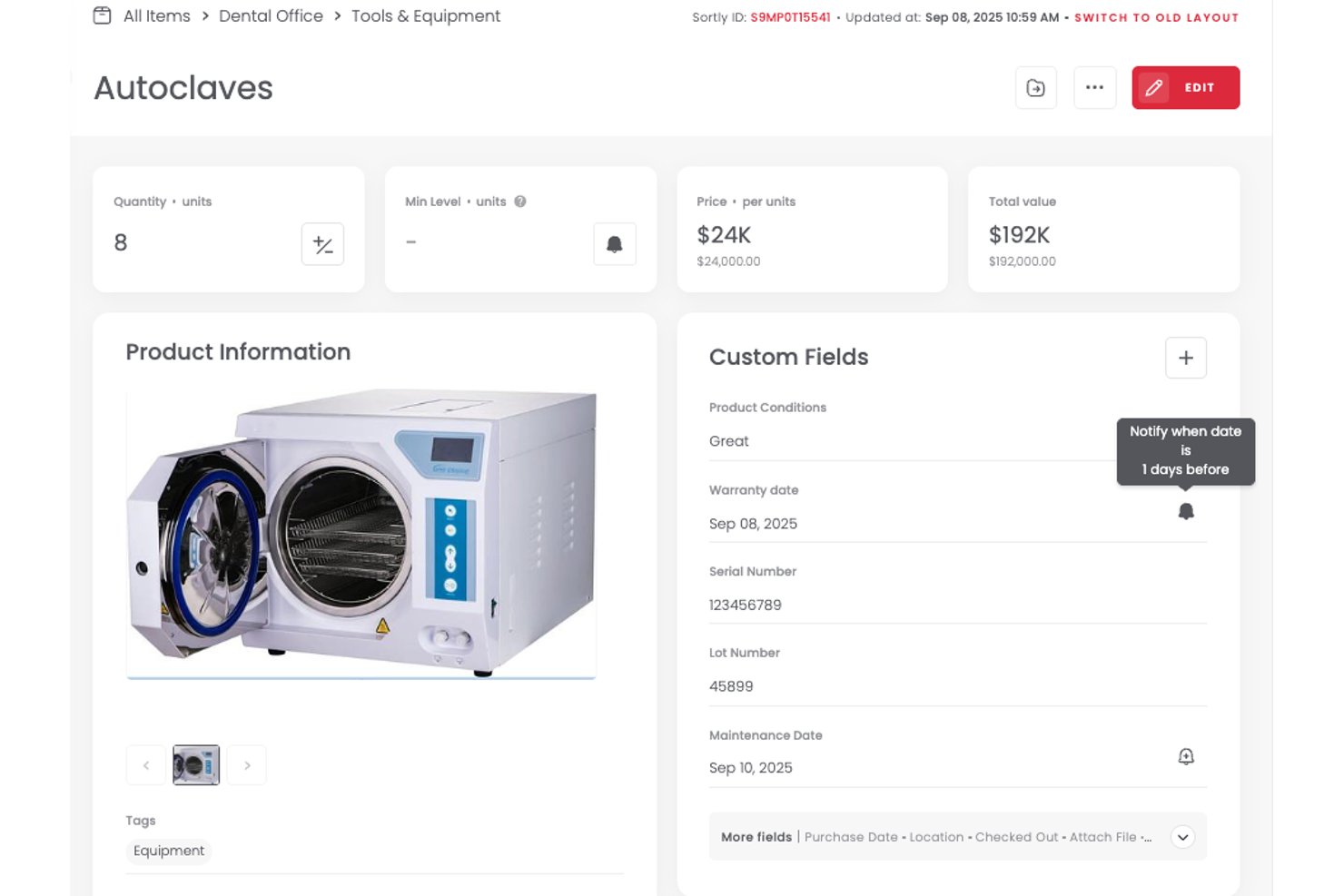Image resolution: width=1344 pixels, height=896 pixels.
Task: Open the three-dots more options menu
Action: tap(1095, 88)
